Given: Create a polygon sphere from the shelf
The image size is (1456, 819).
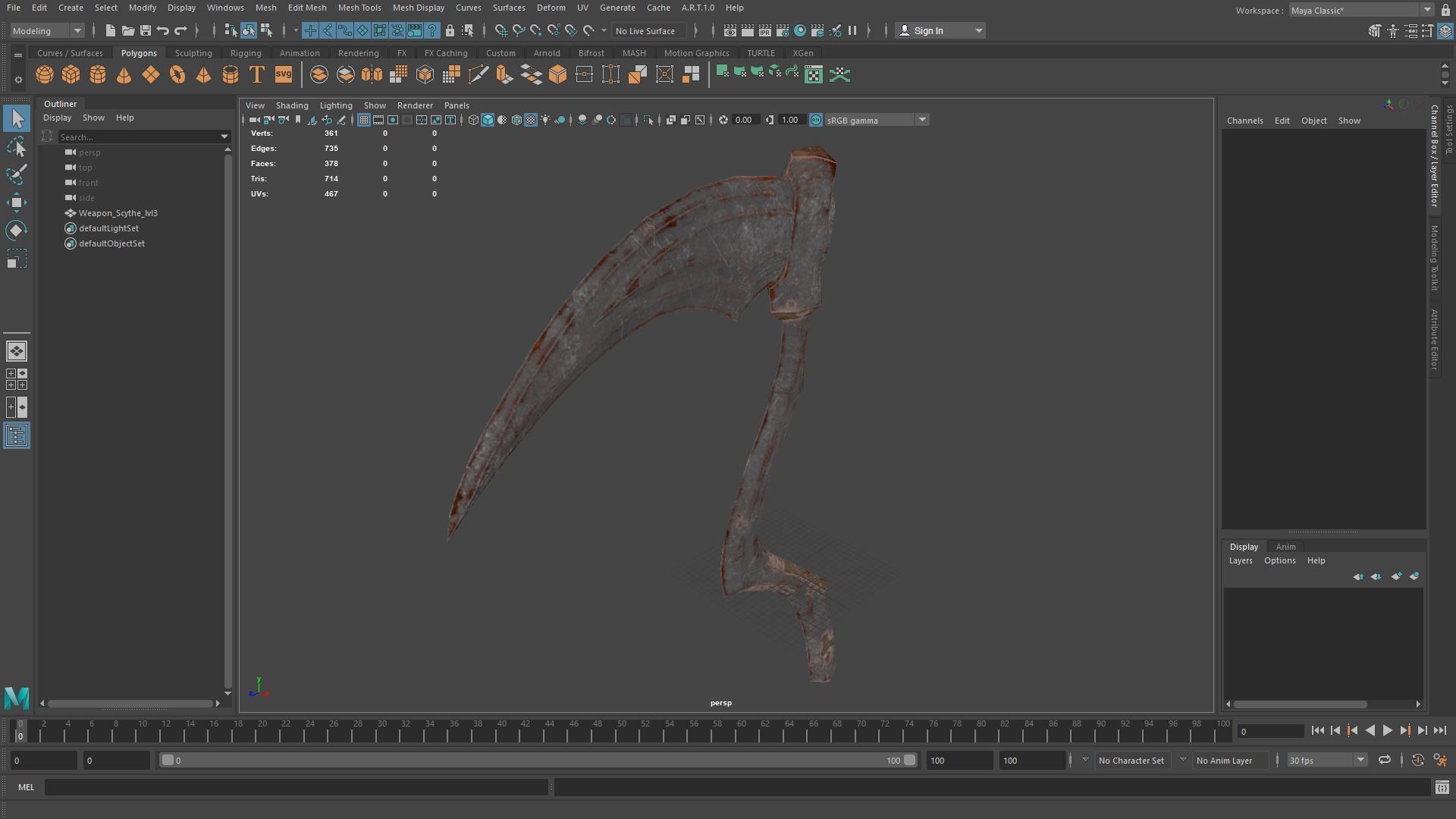Looking at the screenshot, I should (x=45, y=74).
